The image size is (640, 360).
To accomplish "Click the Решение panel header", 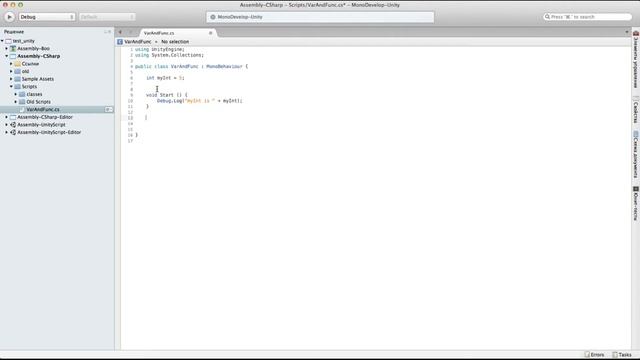I will pyautogui.click(x=14, y=32).
